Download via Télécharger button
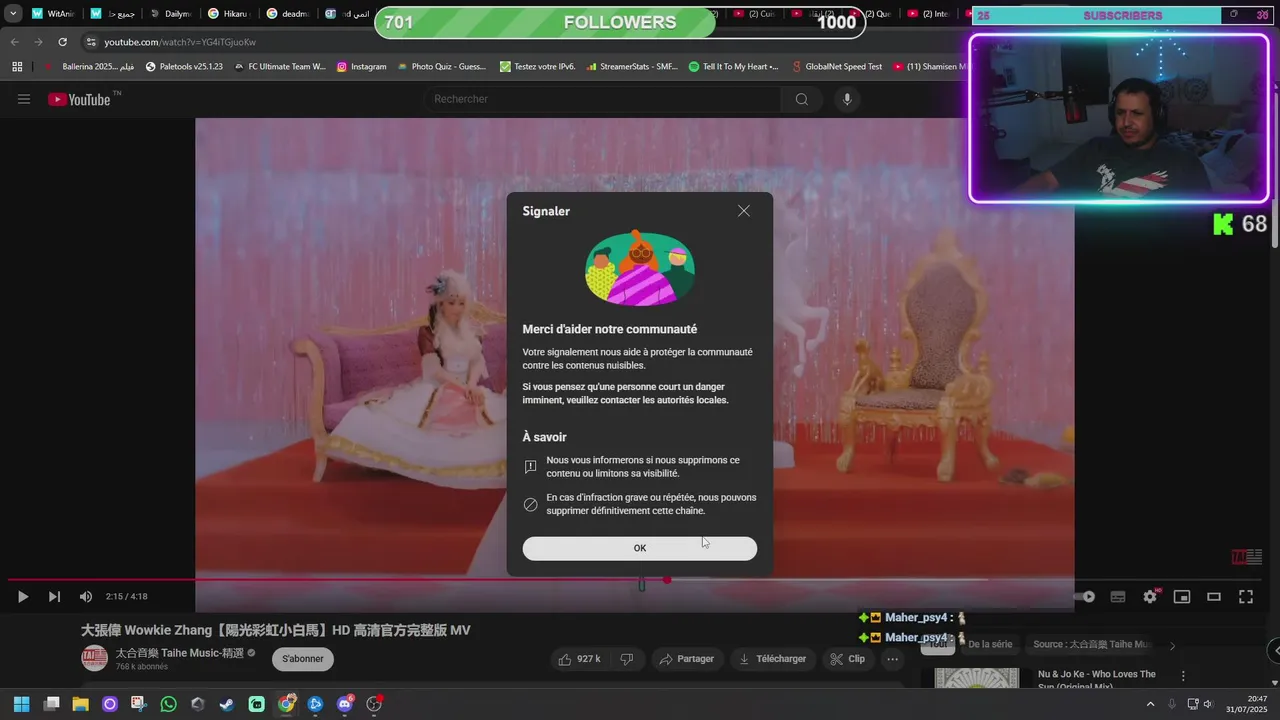This screenshot has height=720, width=1280. 773,659
